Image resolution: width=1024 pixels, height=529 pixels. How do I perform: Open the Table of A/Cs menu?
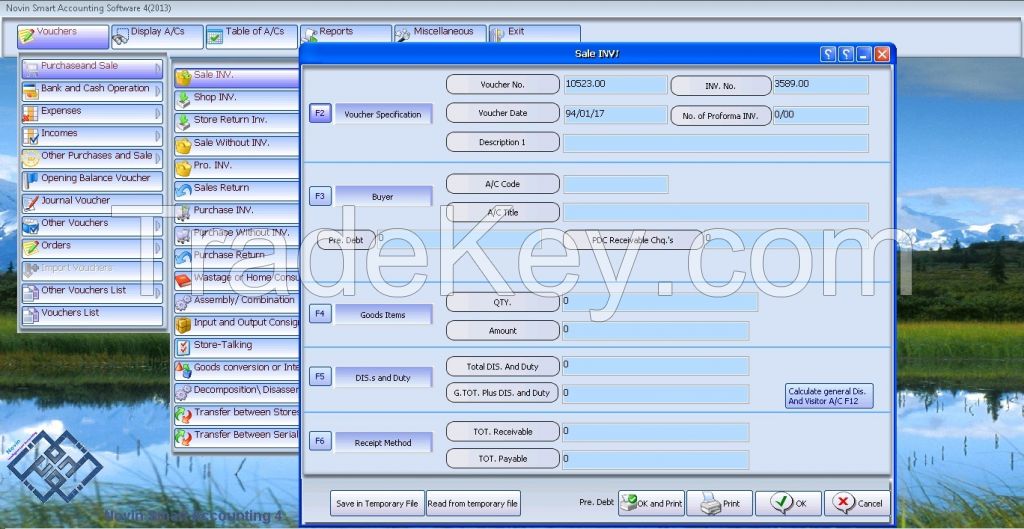(x=252, y=34)
